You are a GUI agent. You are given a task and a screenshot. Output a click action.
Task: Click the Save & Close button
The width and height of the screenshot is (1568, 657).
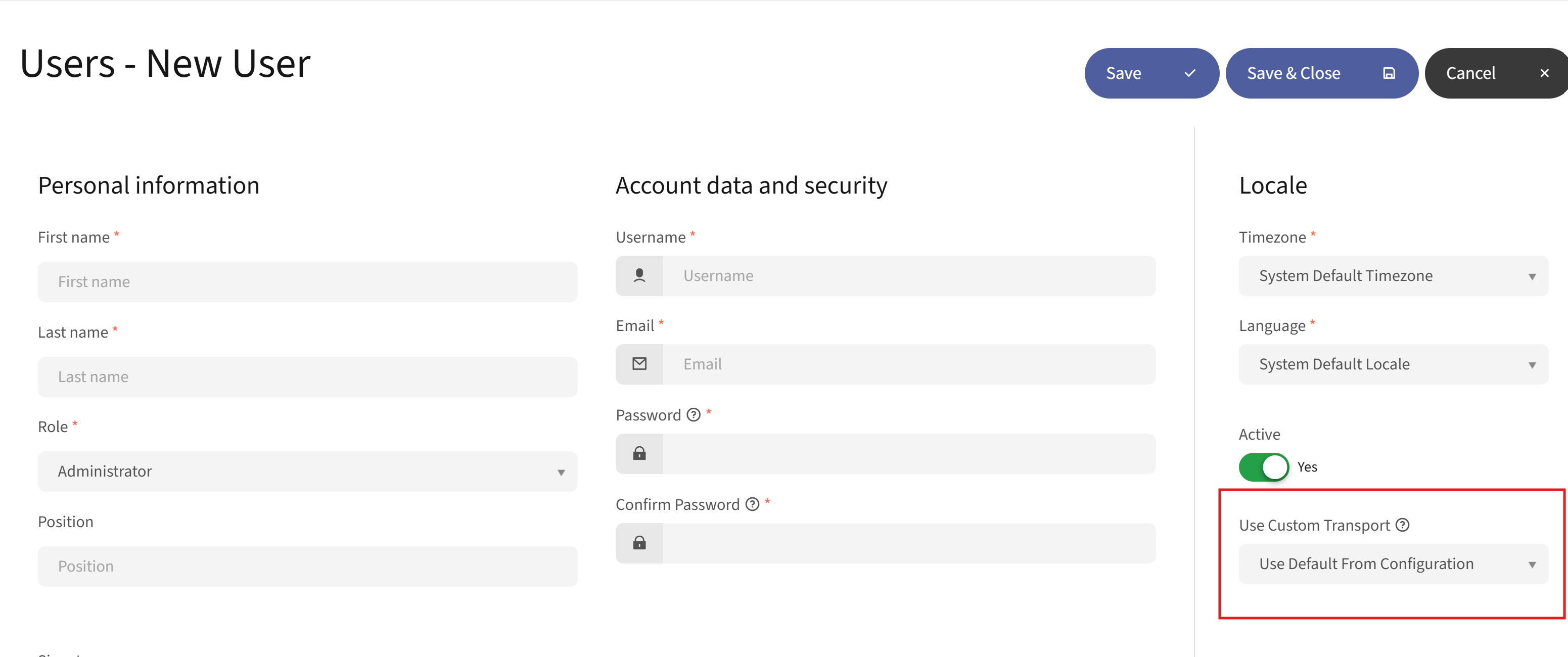tap(1294, 73)
